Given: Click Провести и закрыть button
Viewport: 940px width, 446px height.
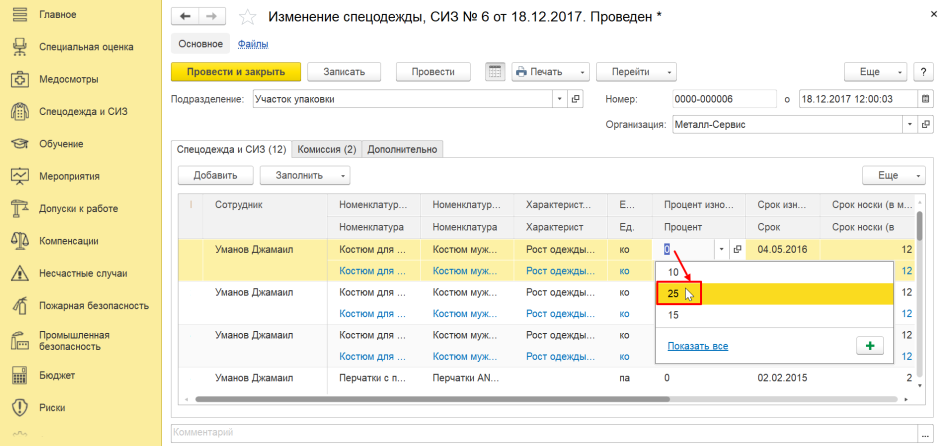Looking at the screenshot, I should click(x=236, y=72).
